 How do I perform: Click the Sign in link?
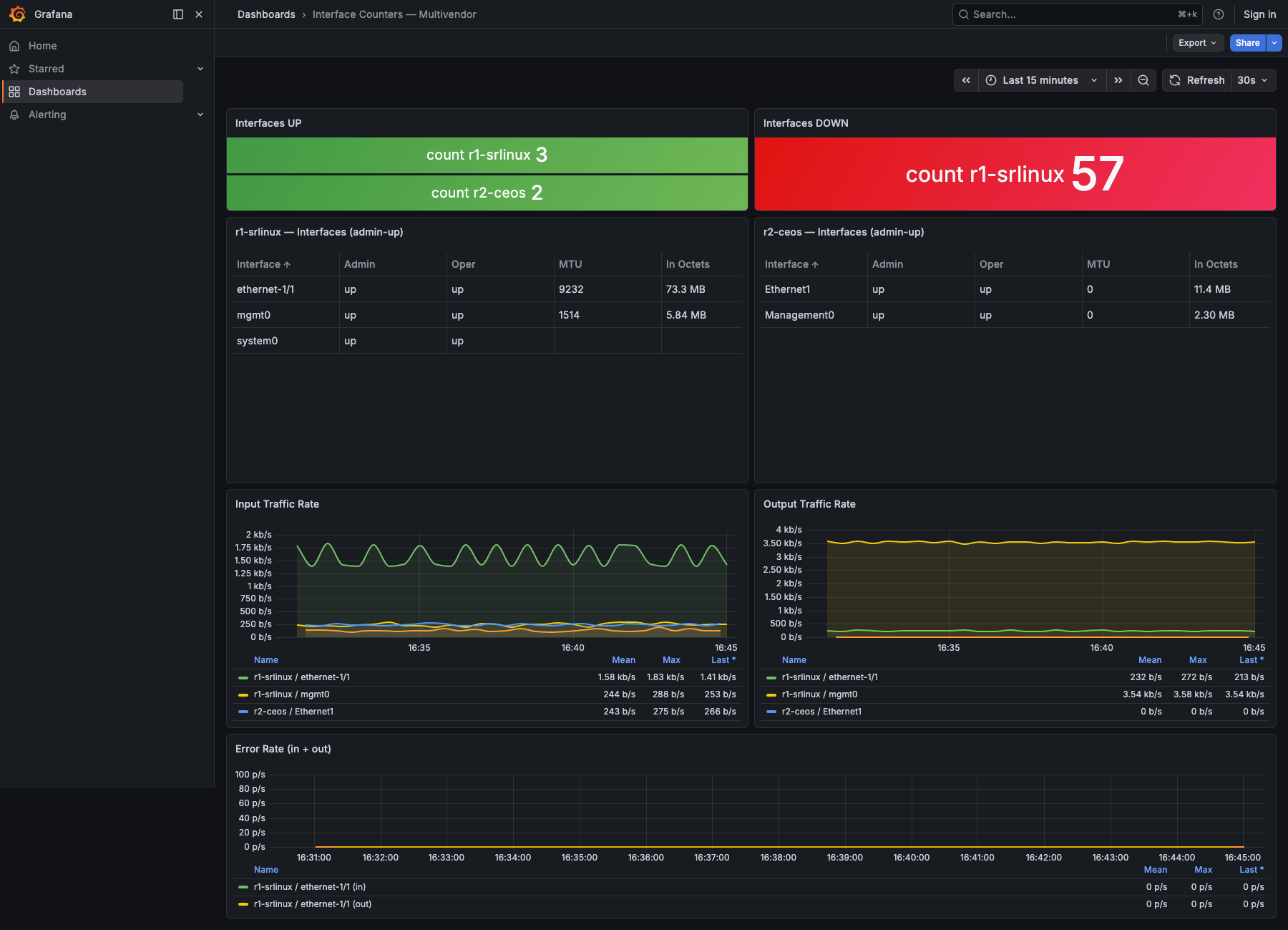pos(1259,14)
